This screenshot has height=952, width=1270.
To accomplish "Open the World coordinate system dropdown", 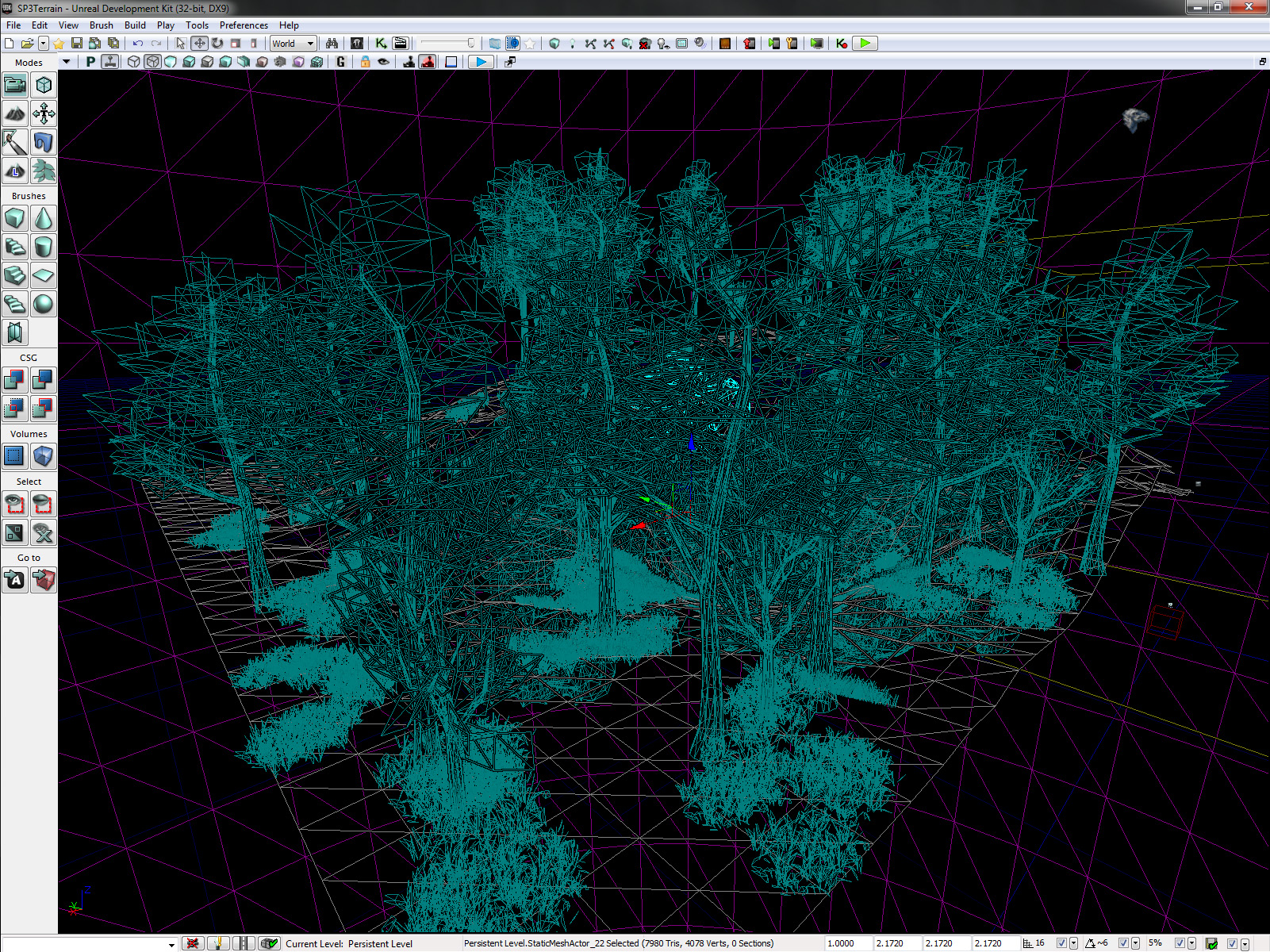I will (x=294, y=44).
